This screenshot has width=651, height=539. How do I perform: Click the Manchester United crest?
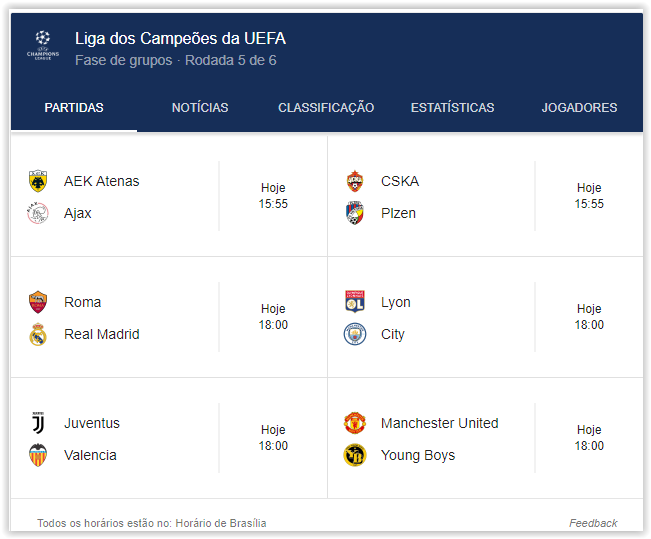pos(355,423)
